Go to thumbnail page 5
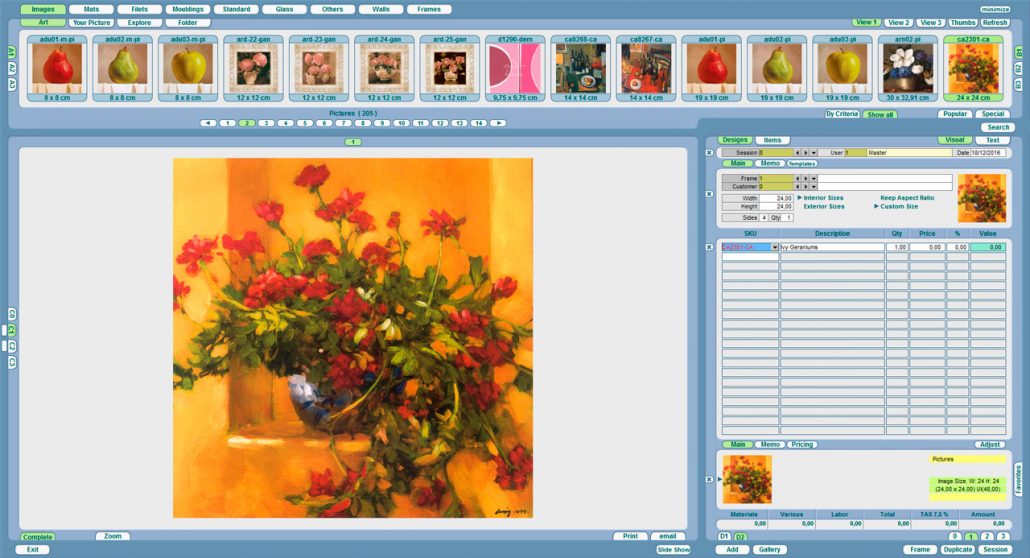1030x558 pixels. [304, 123]
